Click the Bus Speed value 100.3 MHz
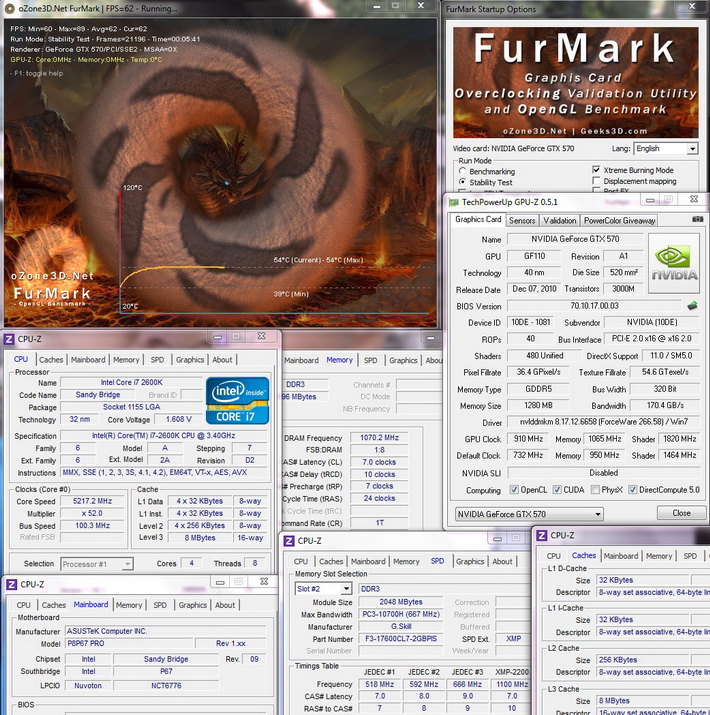710x715 pixels. pos(92,526)
